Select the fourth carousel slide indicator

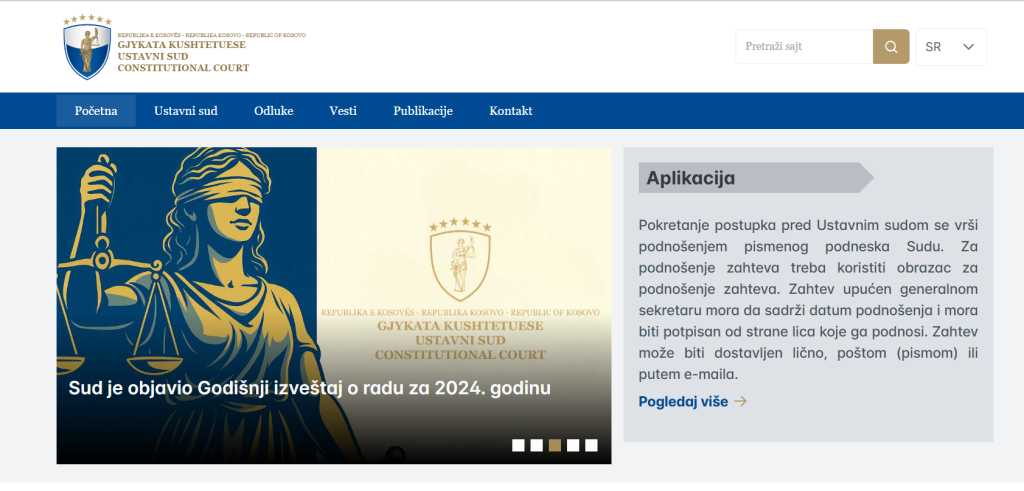(573, 445)
